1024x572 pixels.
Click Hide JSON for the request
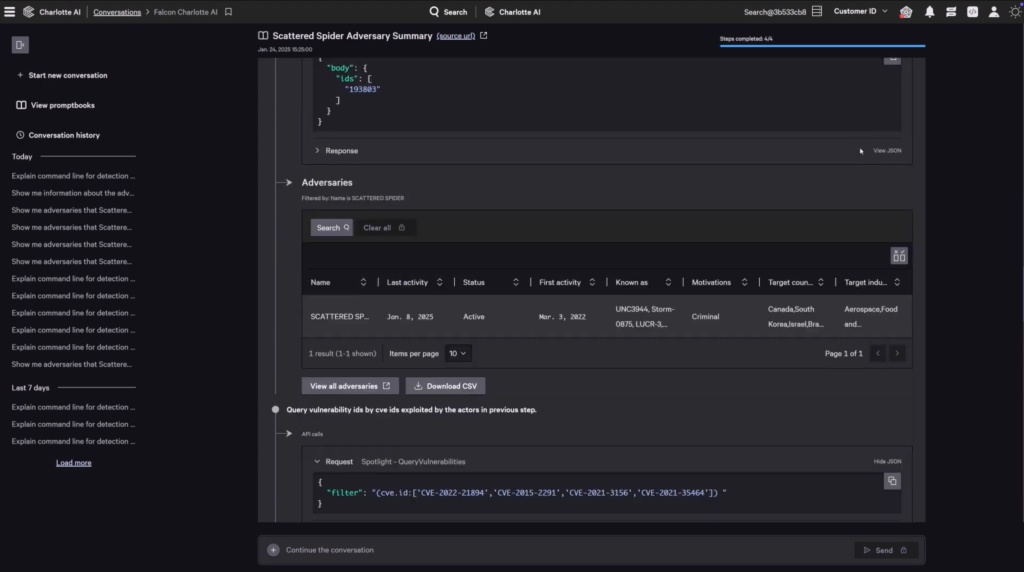pos(888,462)
